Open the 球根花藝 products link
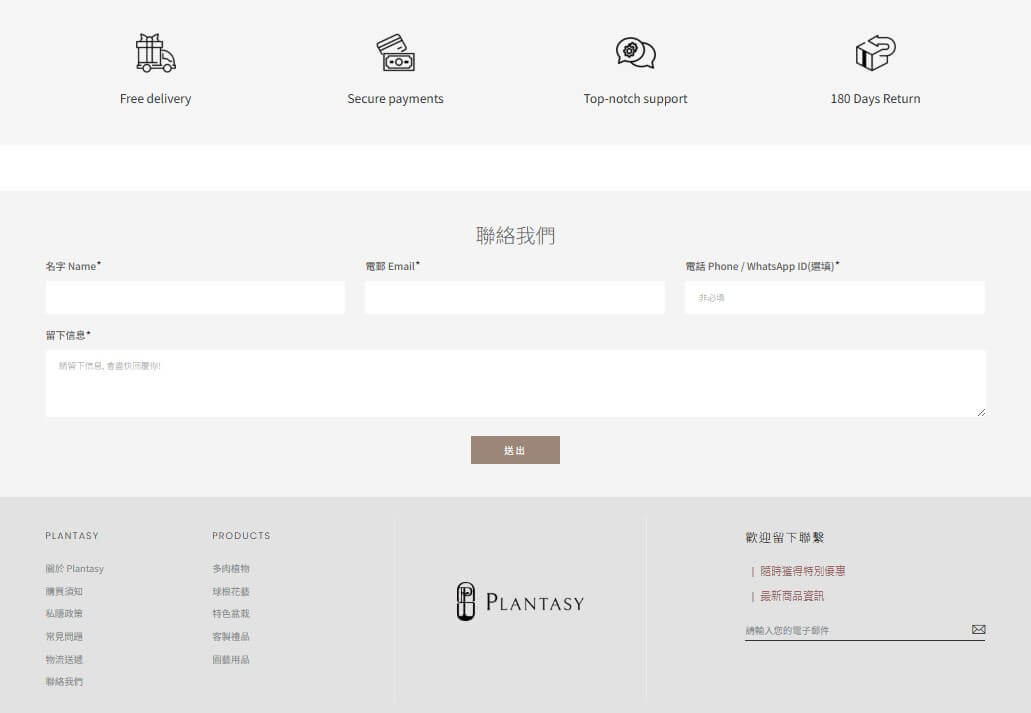This screenshot has height=713, width=1031. tap(231, 591)
